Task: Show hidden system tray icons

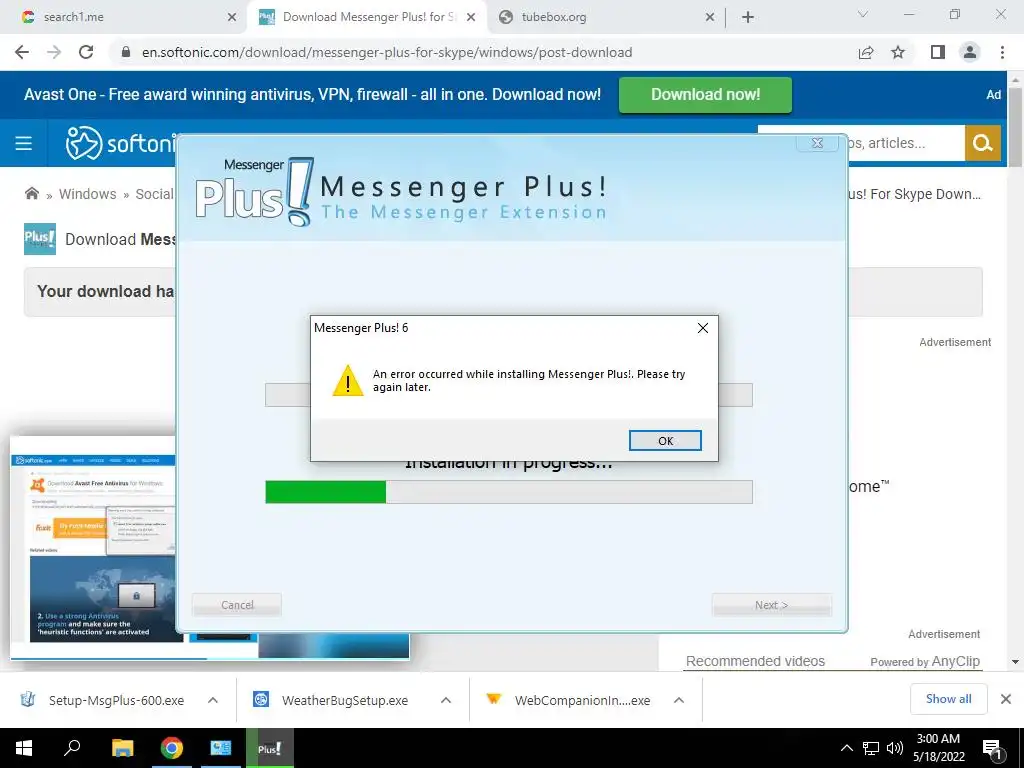Action: pyautogui.click(x=846, y=748)
